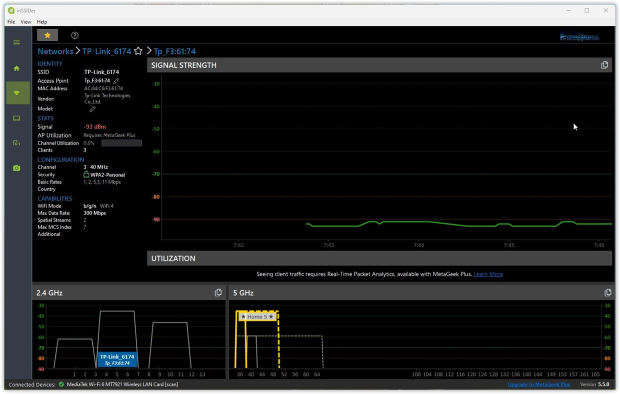Click the WPA2-Personal security value
Image resolution: width=620 pixels, height=394 pixels.
(x=108, y=175)
